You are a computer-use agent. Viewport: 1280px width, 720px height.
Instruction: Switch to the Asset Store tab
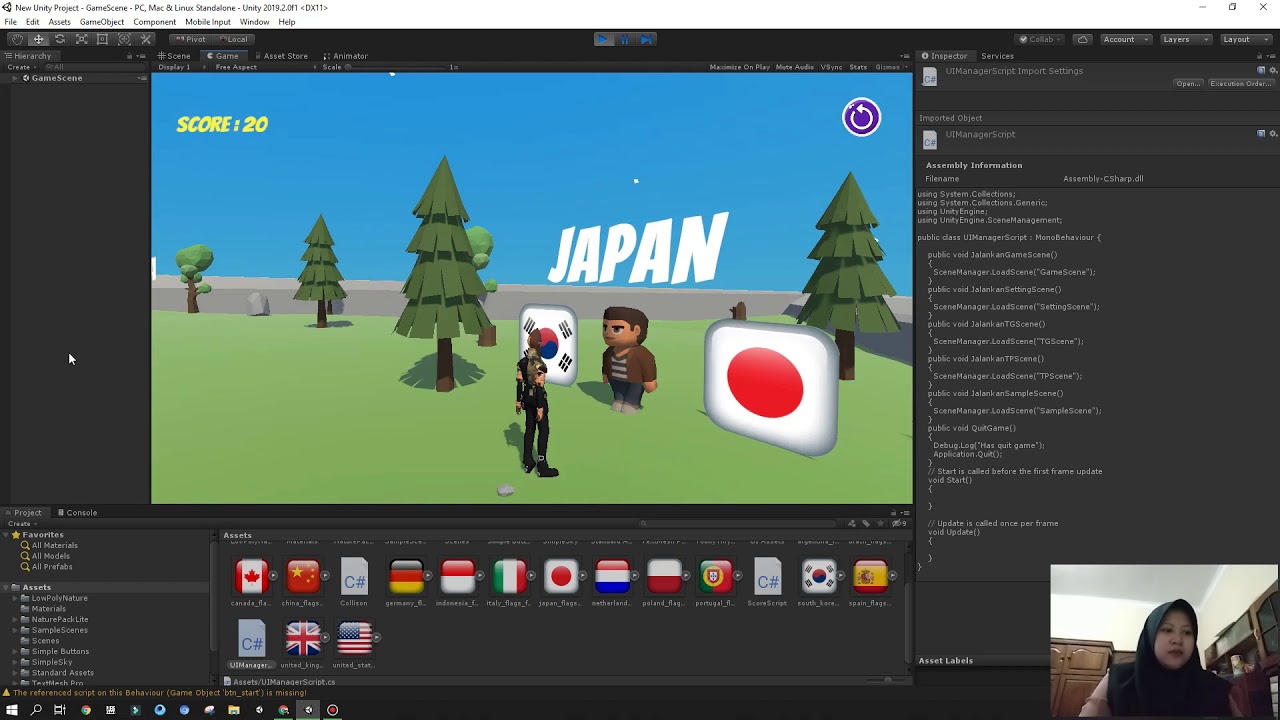click(x=281, y=56)
